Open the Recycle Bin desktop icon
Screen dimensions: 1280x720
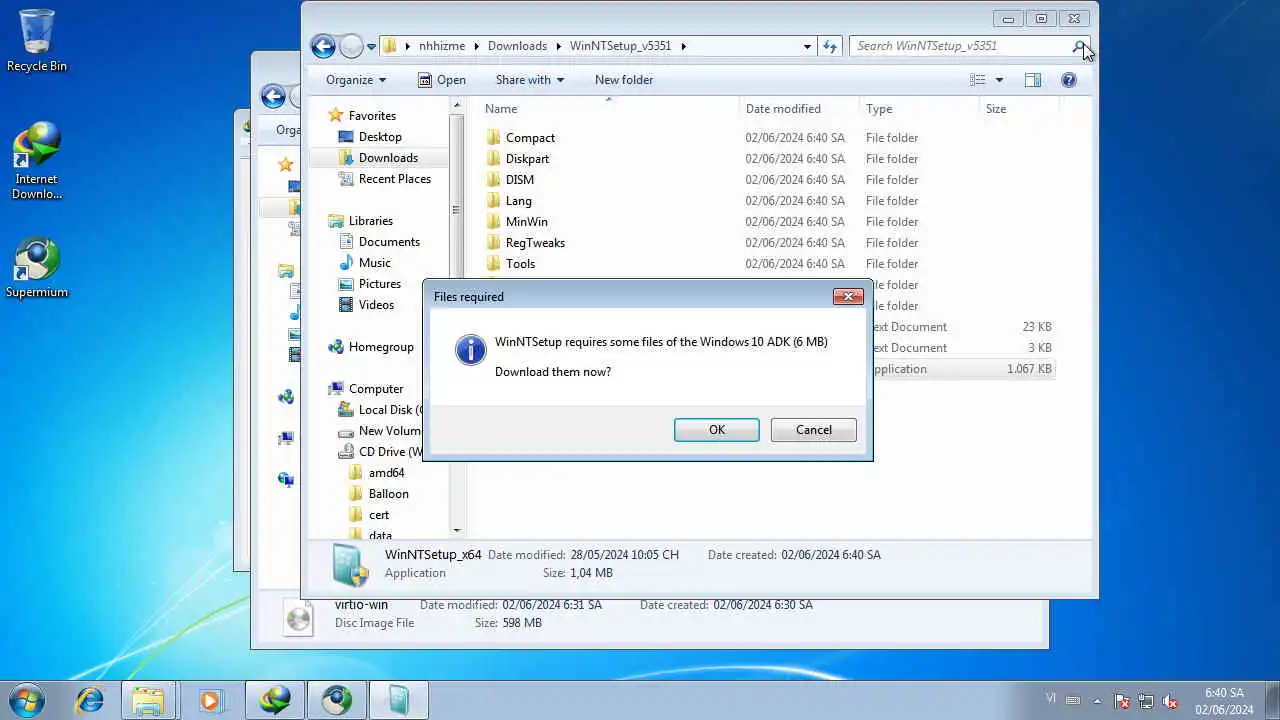pos(37,42)
